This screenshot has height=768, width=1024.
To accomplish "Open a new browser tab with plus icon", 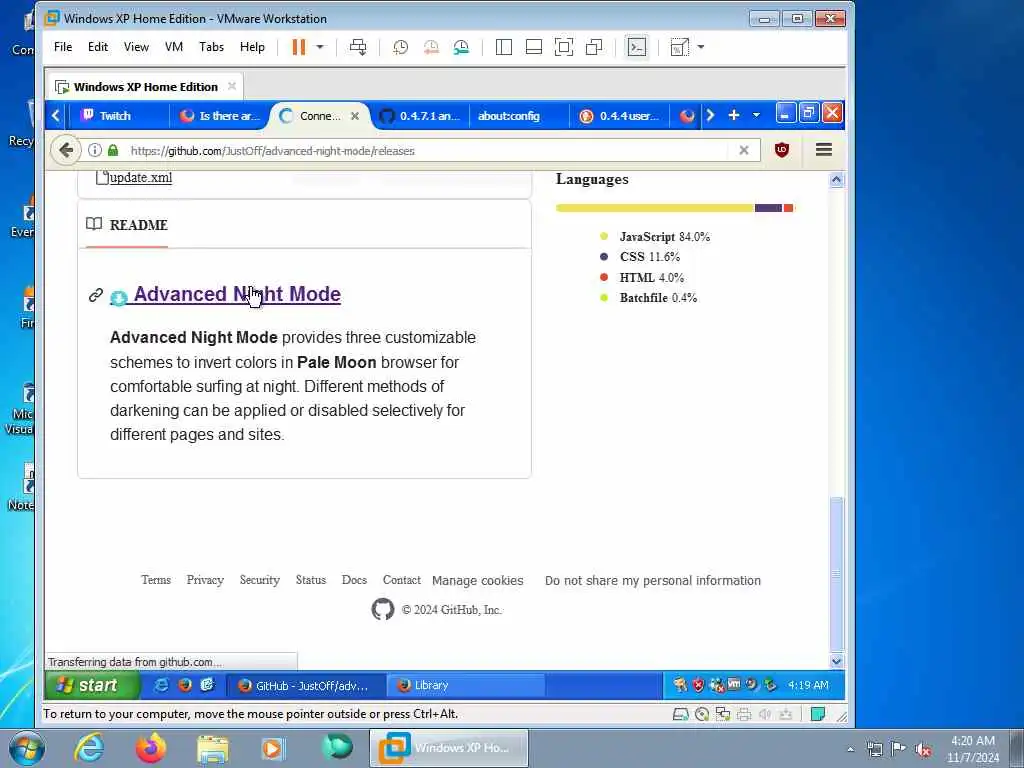I will (734, 115).
